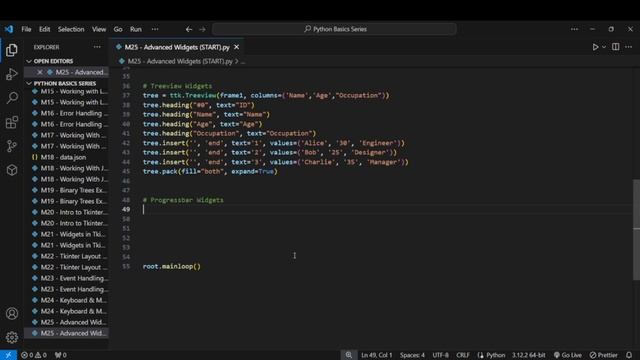Image resolution: width=640 pixels, height=360 pixels.
Task: Go back with the left arrow
Action: (189, 29)
